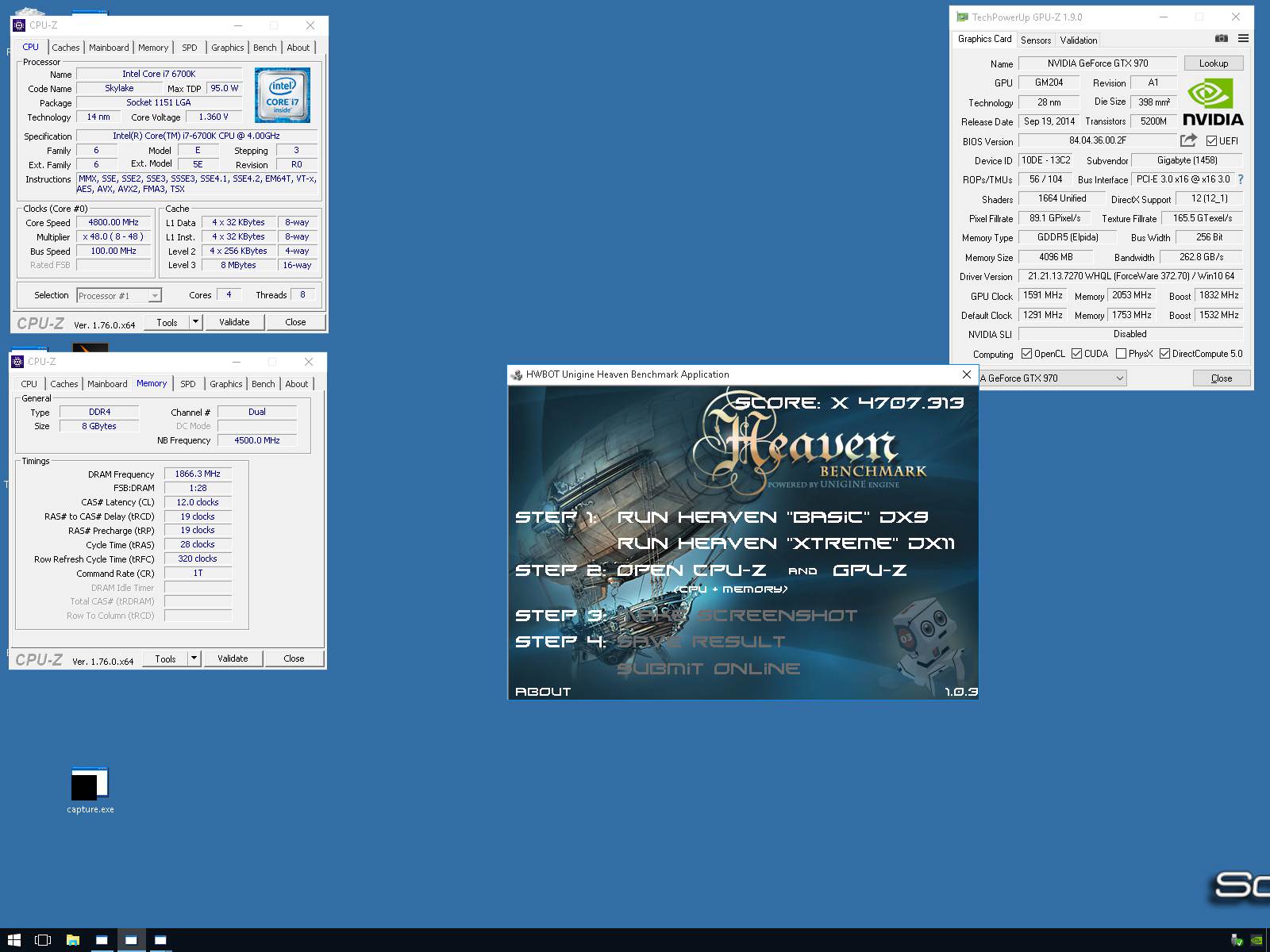Viewport: 1270px width, 952px height.
Task: Click Submit Online in Heaven app
Action: [x=708, y=669]
